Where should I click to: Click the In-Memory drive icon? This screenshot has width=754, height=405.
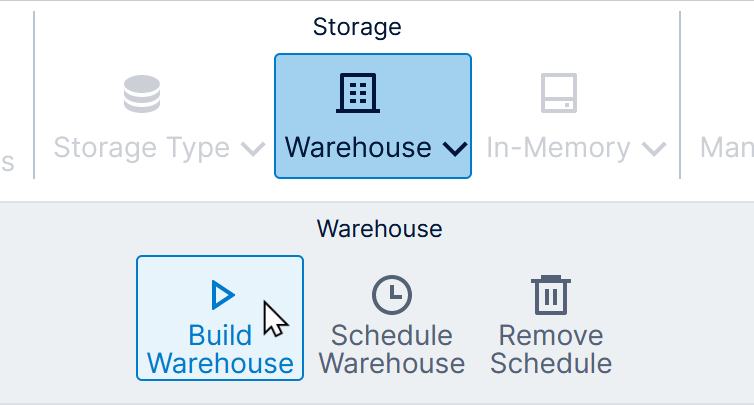point(559,93)
